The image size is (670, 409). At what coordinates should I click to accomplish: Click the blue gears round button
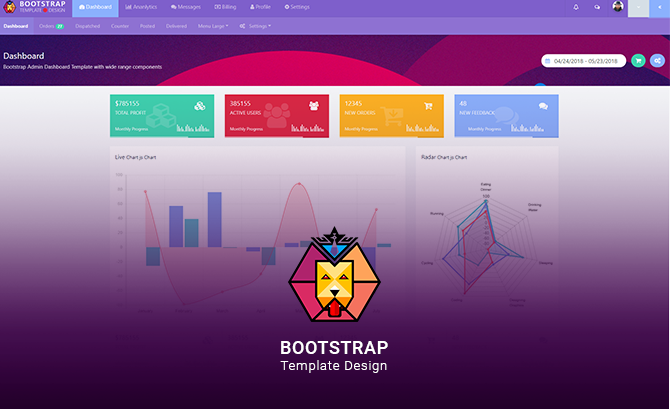[x=657, y=61]
